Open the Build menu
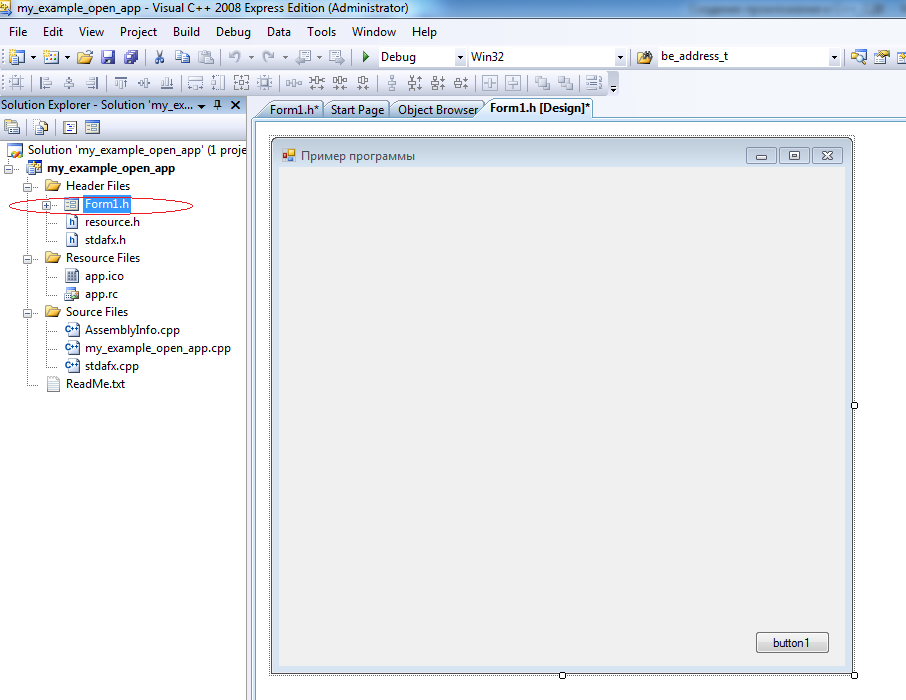 (x=186, y=32)
